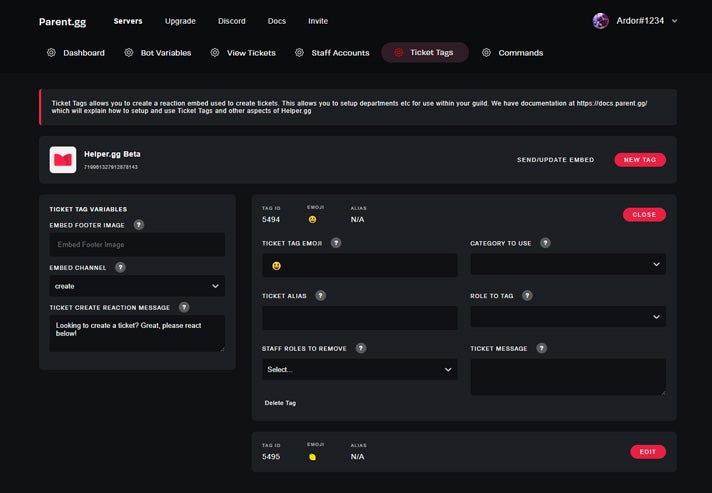Expand the Role To Tag dropdown
712x493 pixels.
(x=568, y=317)
